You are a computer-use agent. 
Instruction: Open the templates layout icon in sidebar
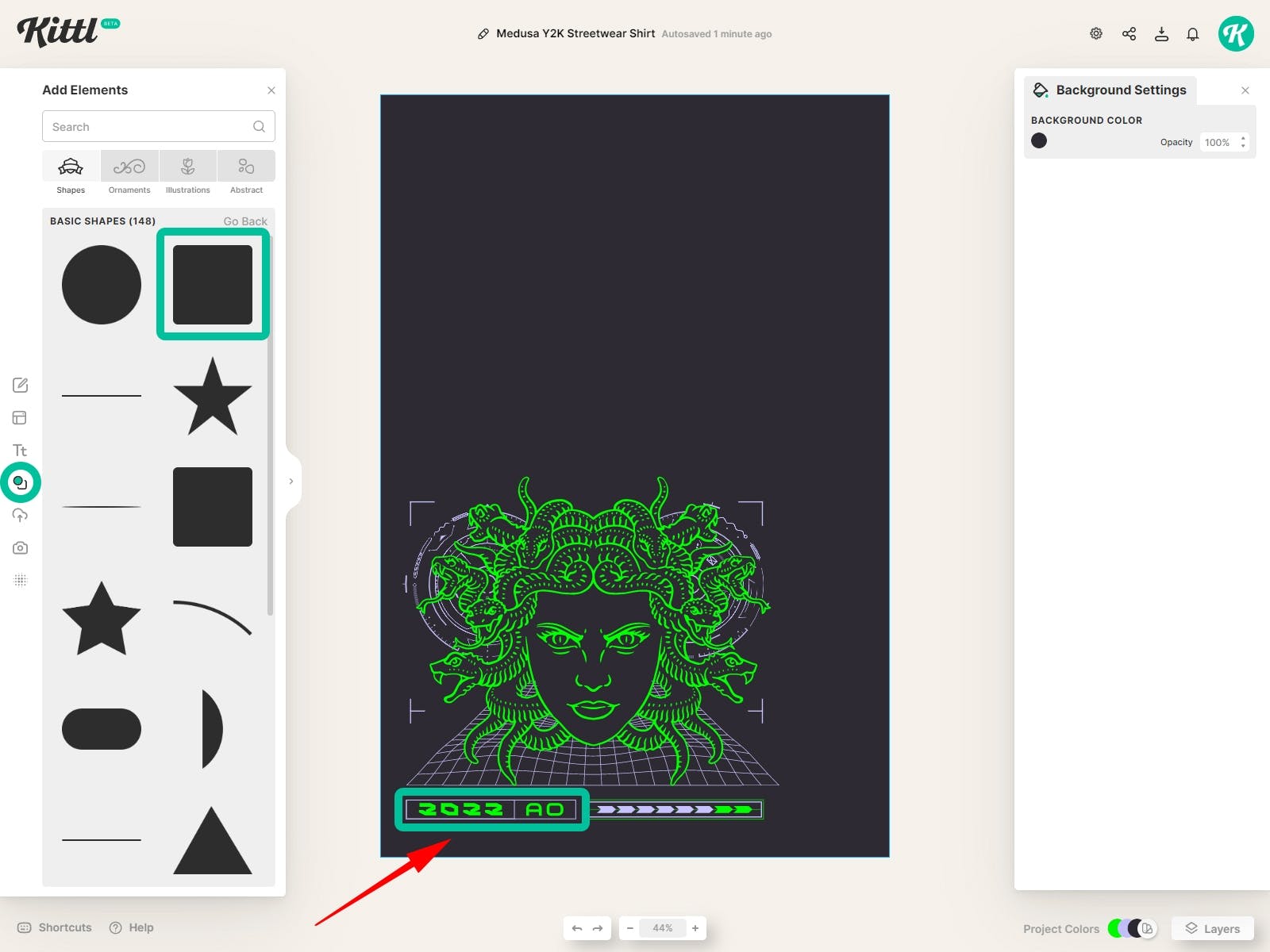click(21, 417)
